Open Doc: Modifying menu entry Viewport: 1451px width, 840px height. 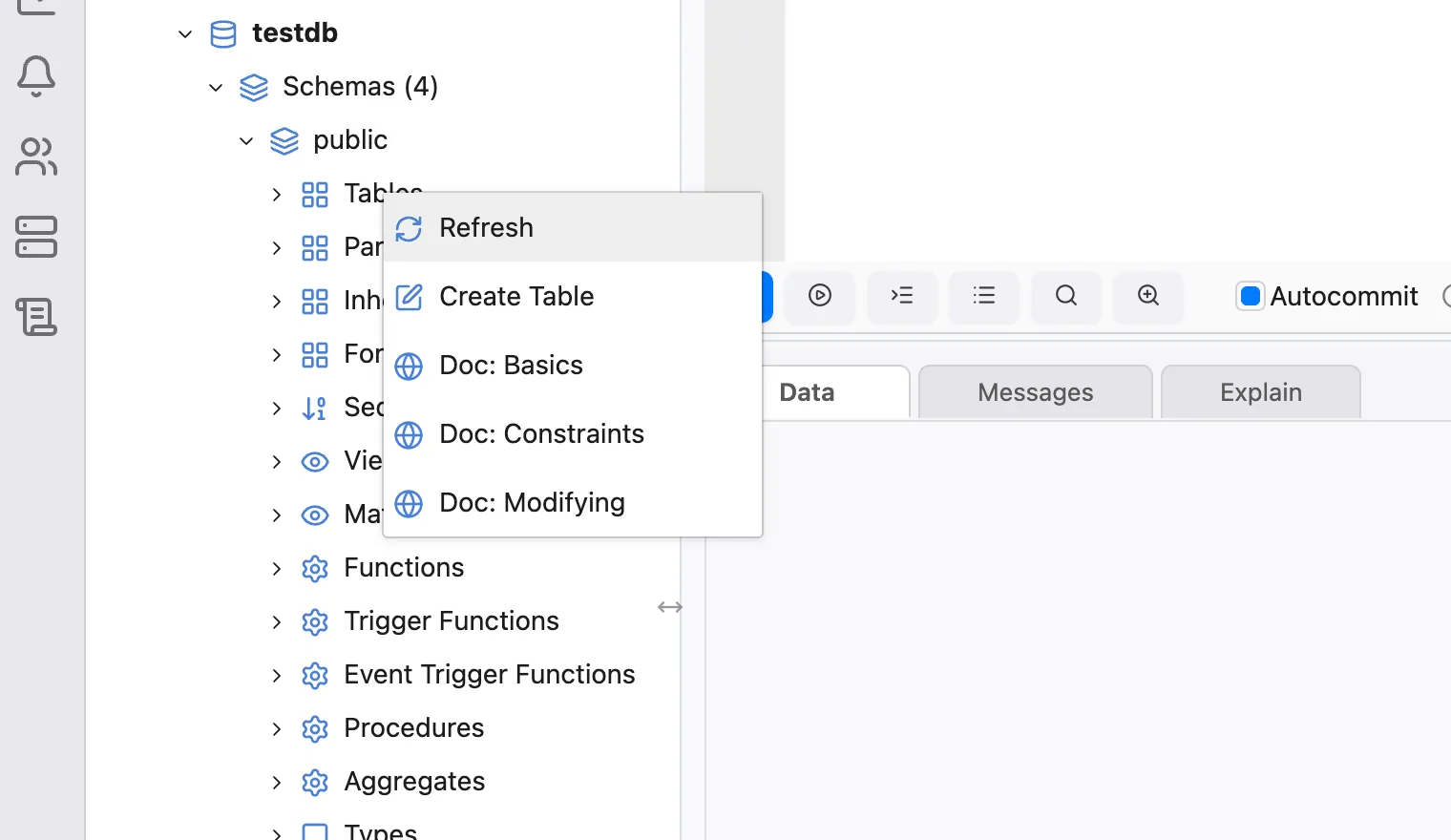coord(573,502)
